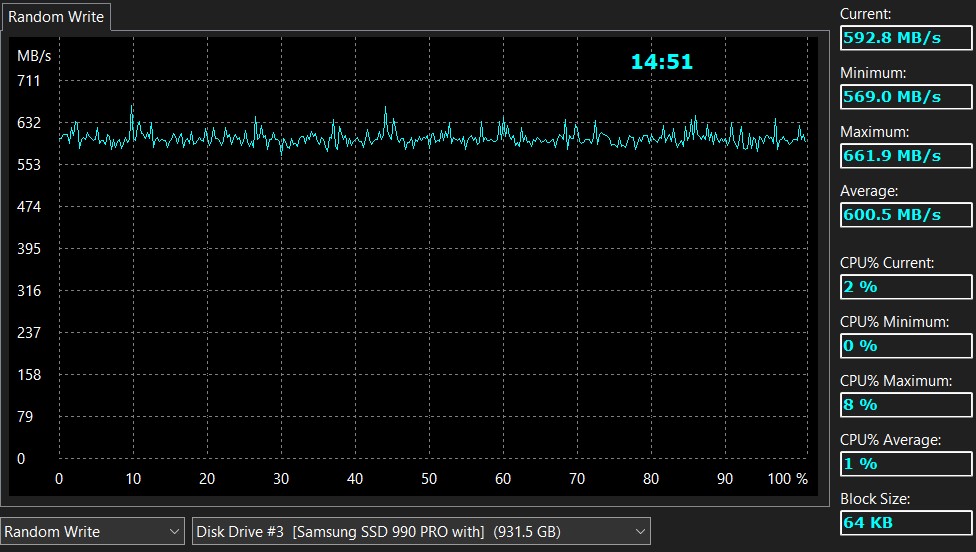The image size is (976, 552).
Task: Click the Current 592.8 MB/s value field
Action: (905, 38)
